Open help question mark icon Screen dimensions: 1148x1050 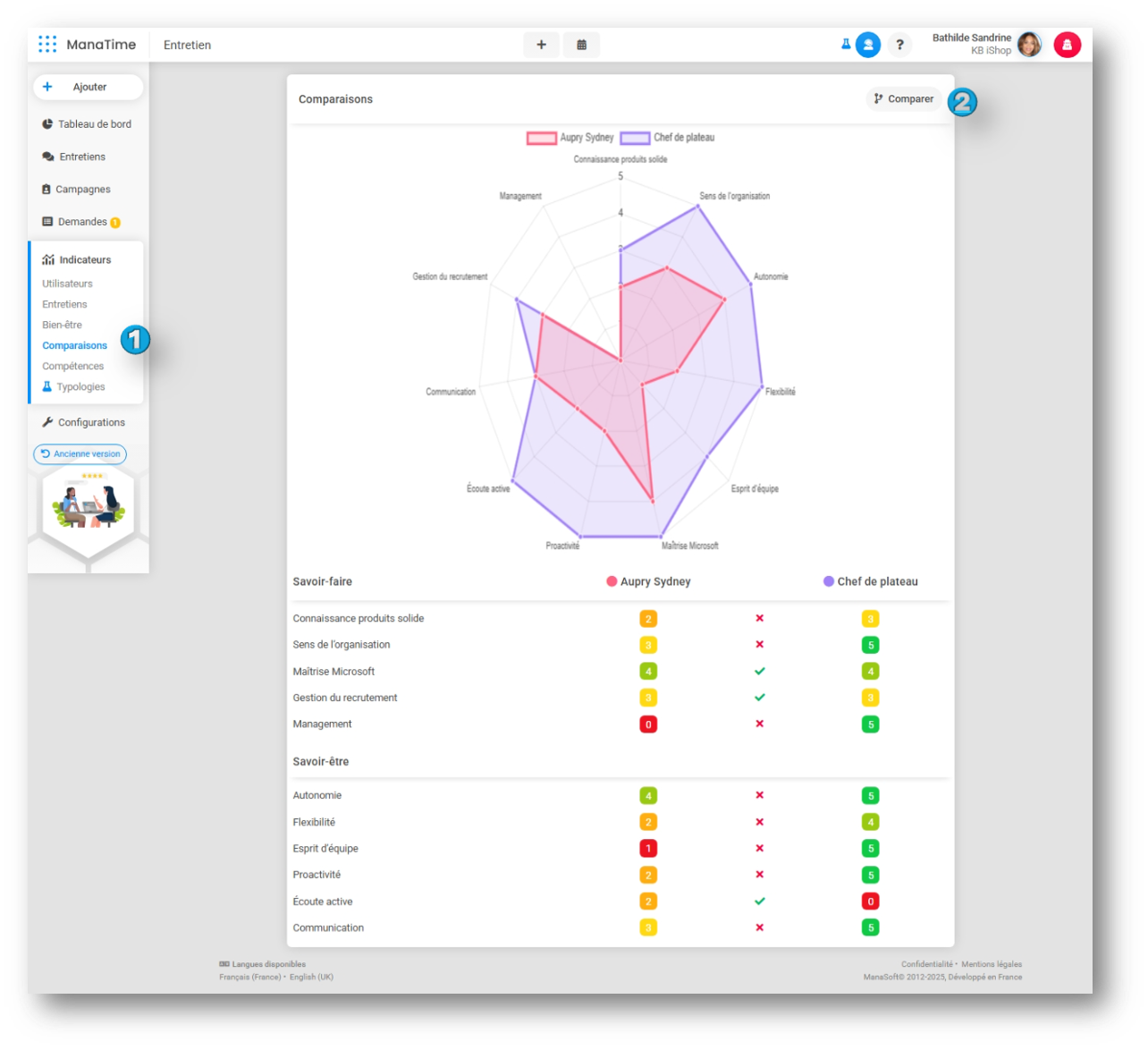pos(899,45)
